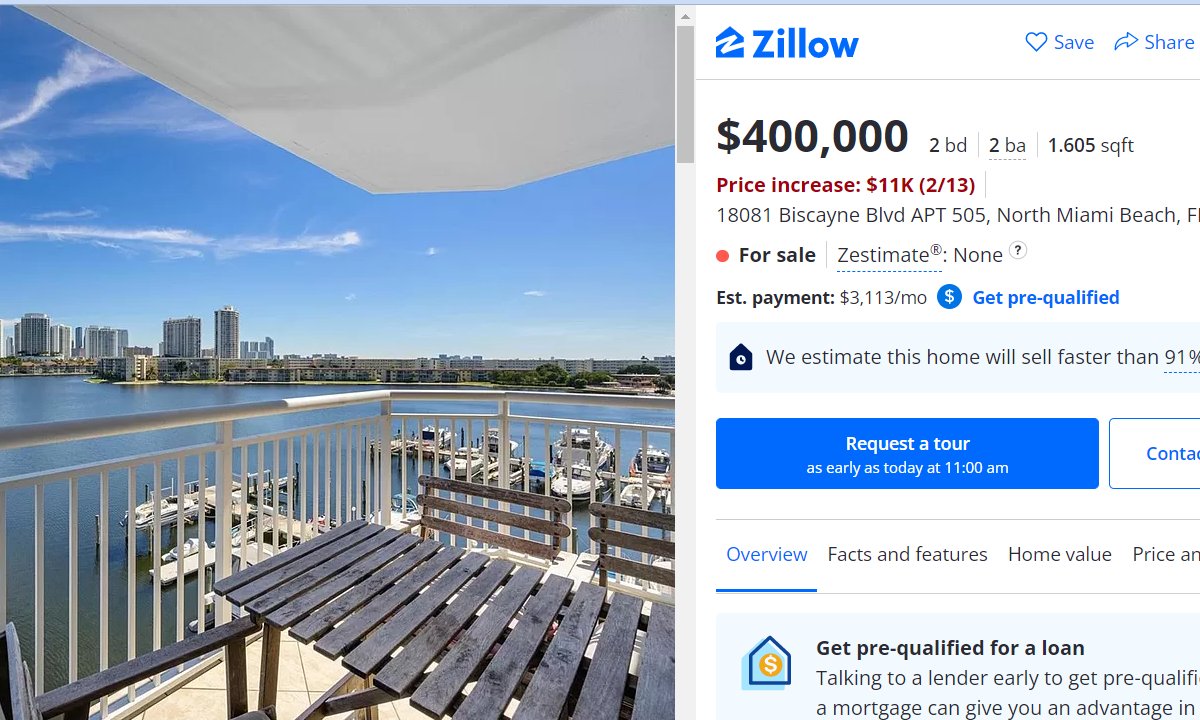Open the Zestimate question mark help
Screen dimensions: 1200x720
[1017, 250]
